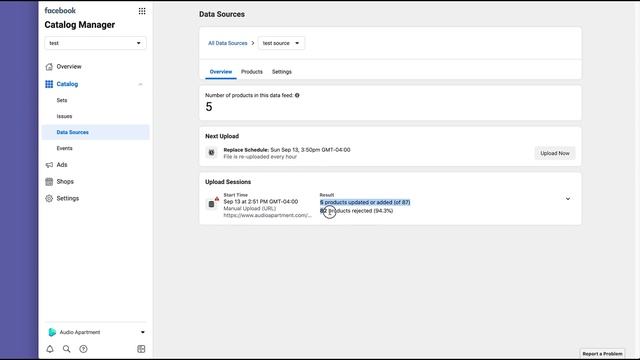640x360 pixels.
Task: Switch to the Products tab
Action: (x=252, y=72)
